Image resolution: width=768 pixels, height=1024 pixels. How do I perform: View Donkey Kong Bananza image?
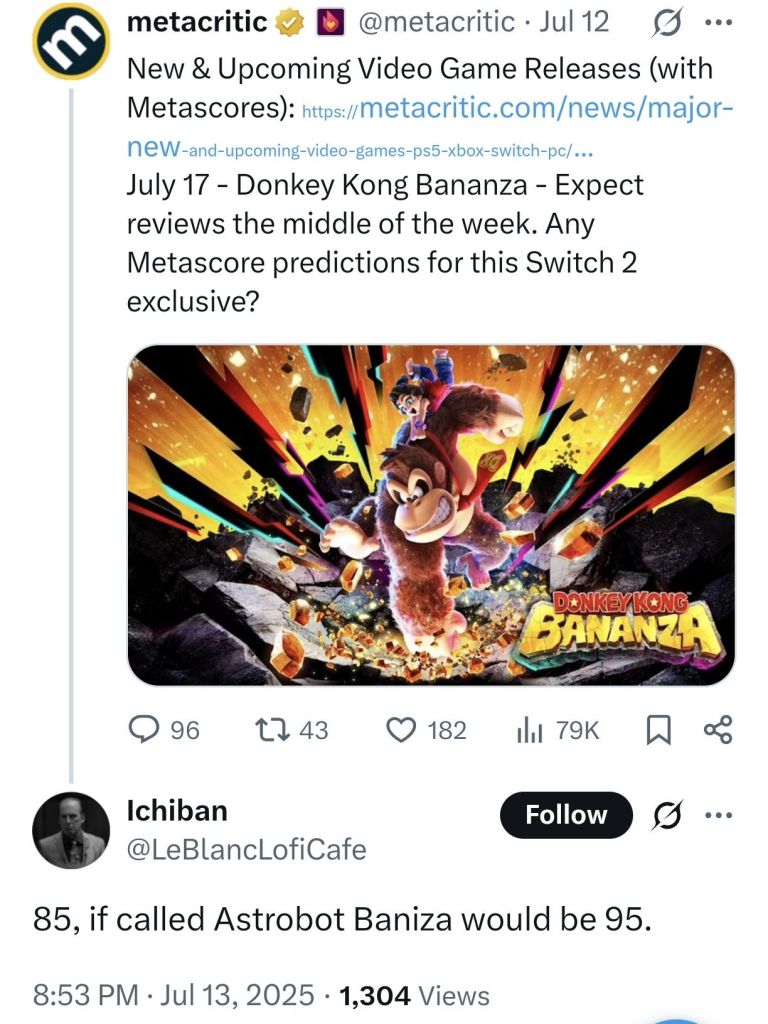pos(431,515)
